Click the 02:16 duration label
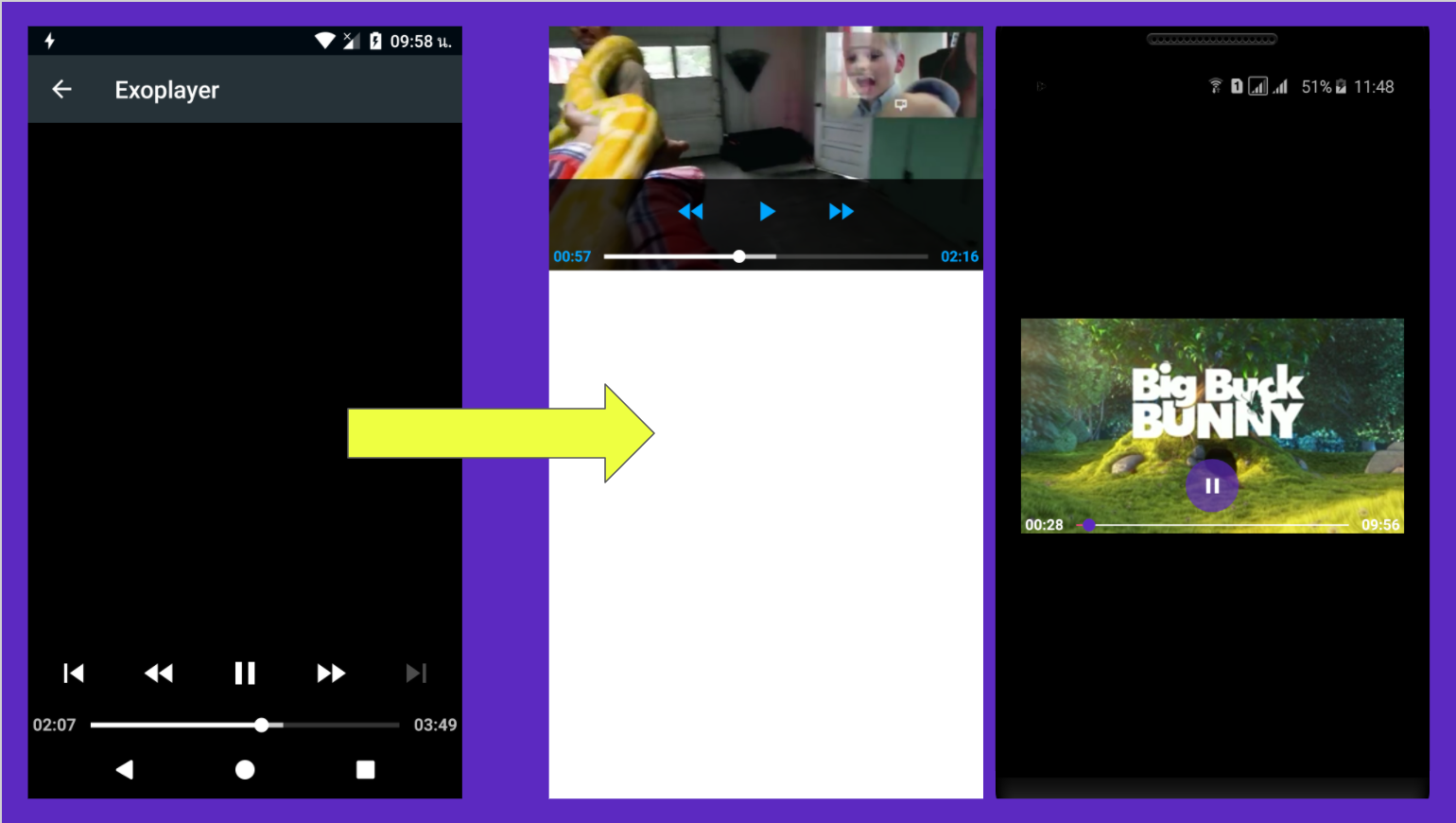This screenshot has width=1456, height=823. 960,256
